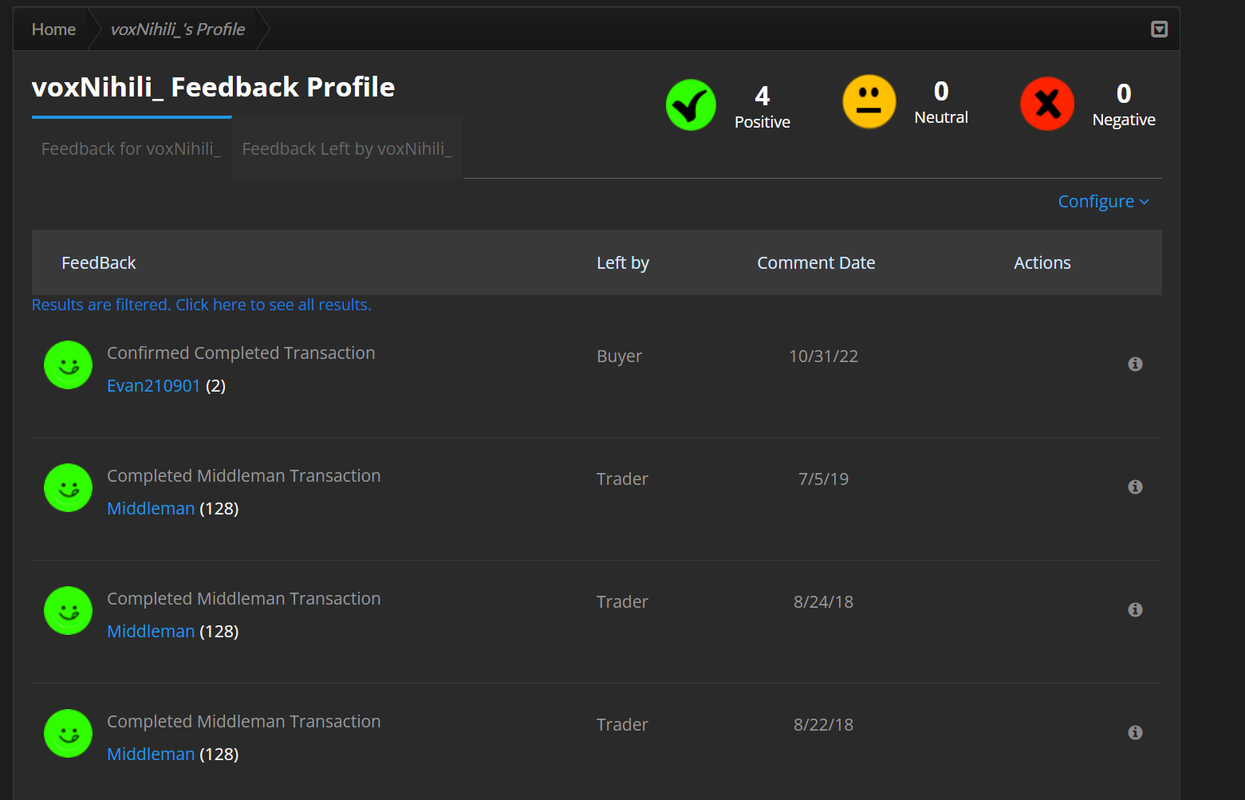The width and height of the screenshot is (1245, 800).
Task: Click the yellow Neutral face icon
Action: point(869,102)
